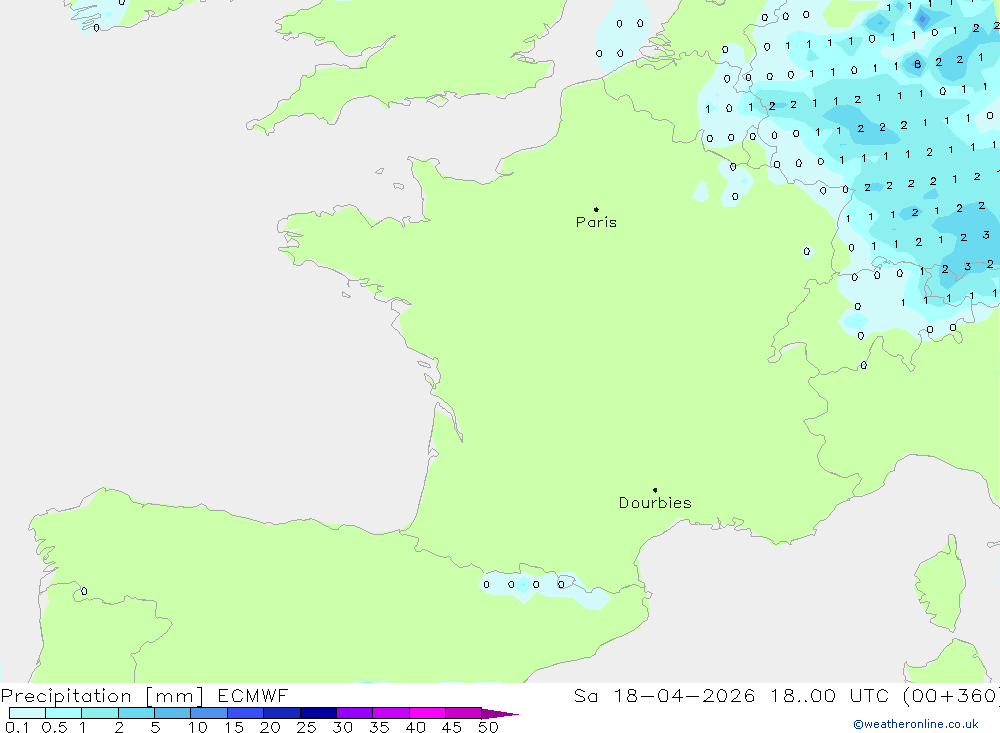1000x733 pixels.
Task: Click the '50' legend scale label
Action: (488, 727)
